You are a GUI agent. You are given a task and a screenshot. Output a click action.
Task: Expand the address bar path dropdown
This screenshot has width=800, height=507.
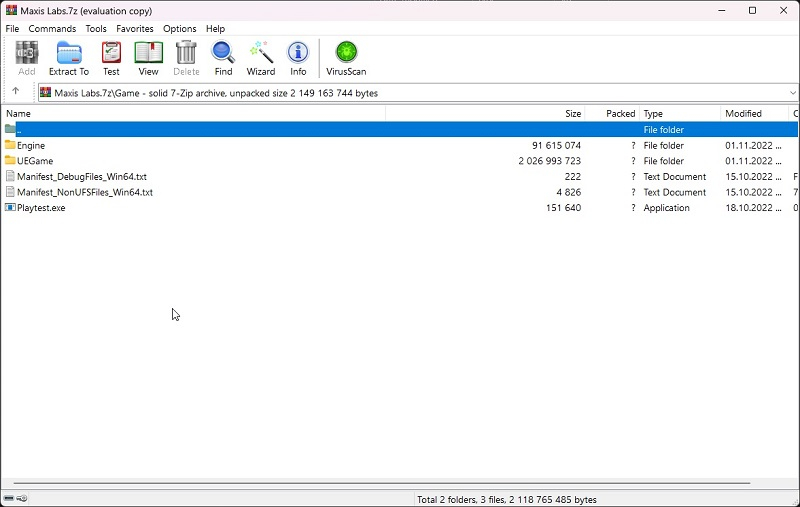pyautogui.click(x=792, y=93)
